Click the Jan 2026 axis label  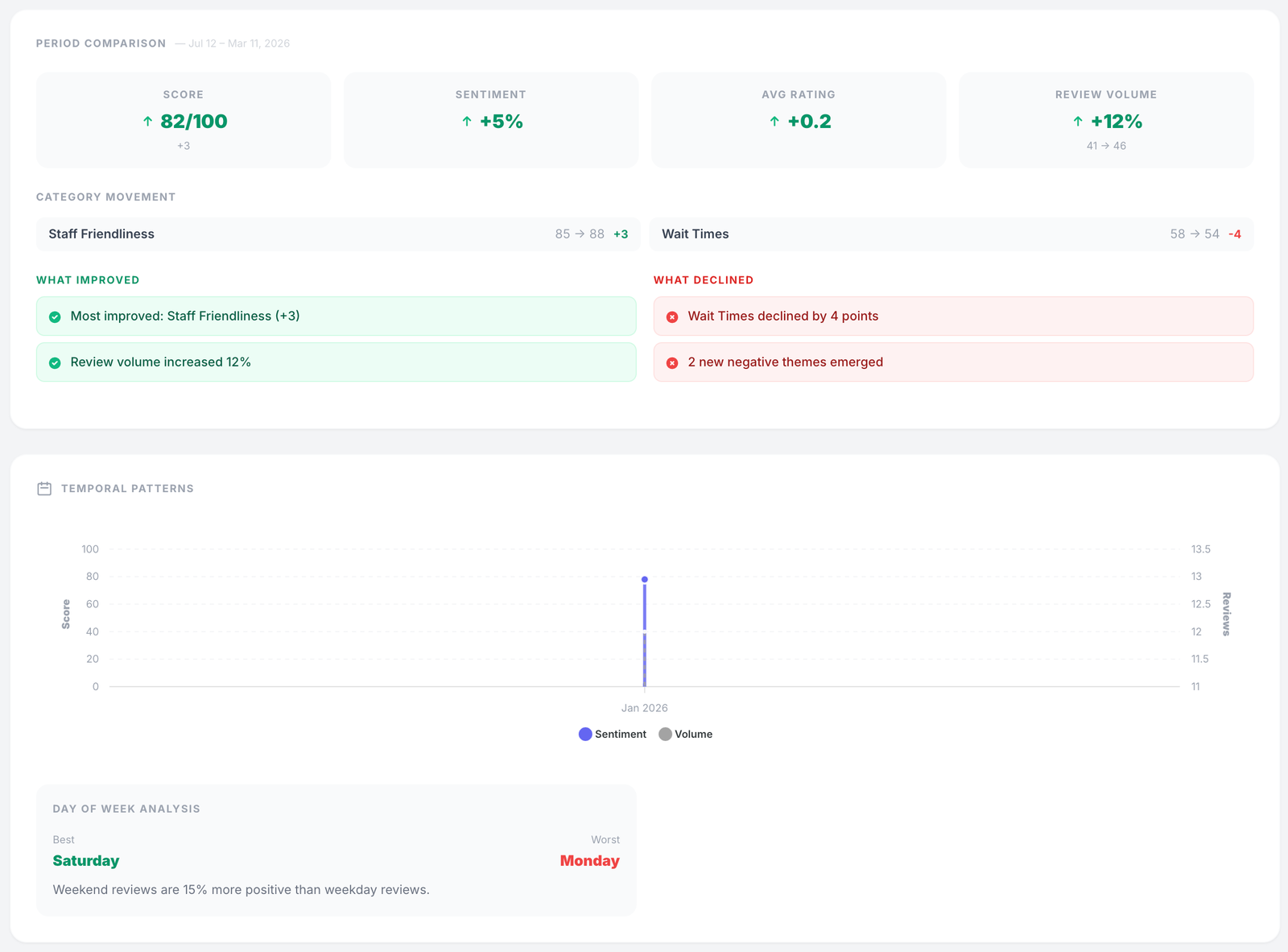click(x=644, y=708)
